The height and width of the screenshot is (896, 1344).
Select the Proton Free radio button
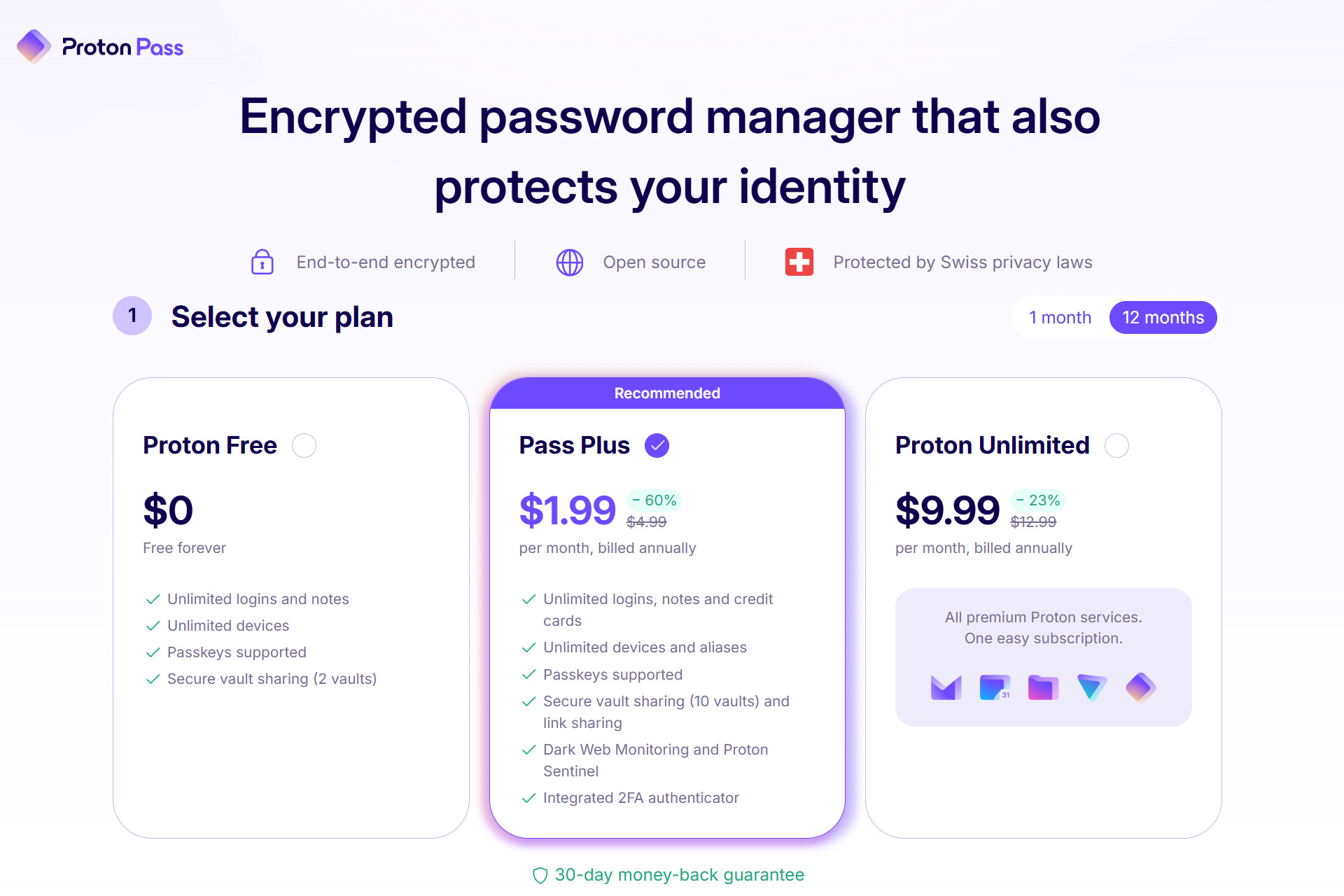click(x=305, y=446)
